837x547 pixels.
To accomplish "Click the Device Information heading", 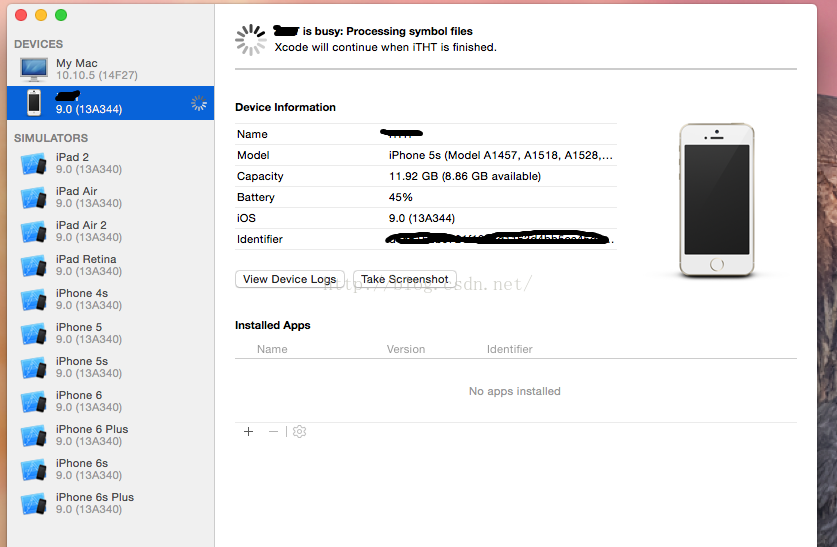I will 285,107.
